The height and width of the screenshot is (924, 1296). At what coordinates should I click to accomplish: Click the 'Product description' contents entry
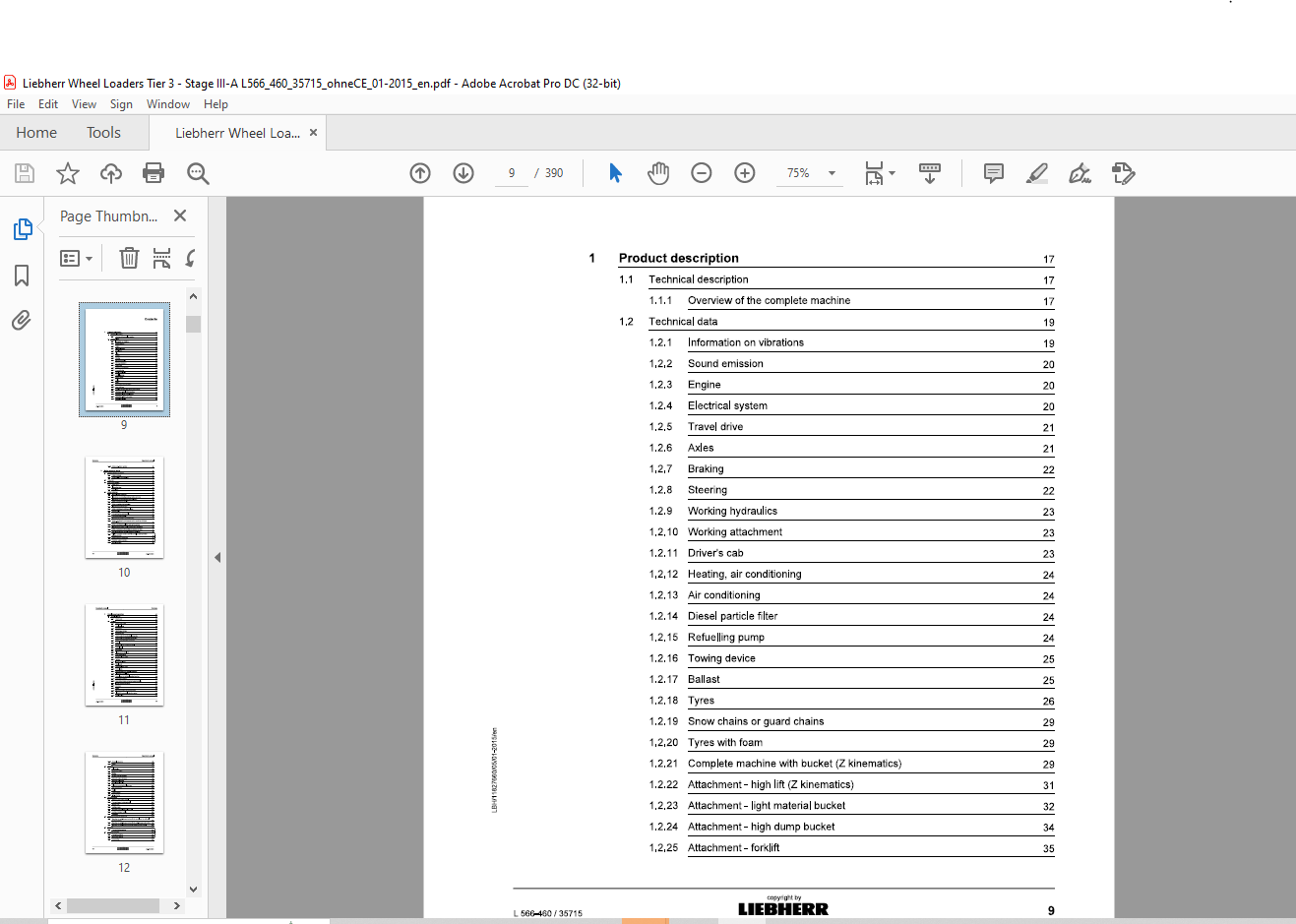678,258
